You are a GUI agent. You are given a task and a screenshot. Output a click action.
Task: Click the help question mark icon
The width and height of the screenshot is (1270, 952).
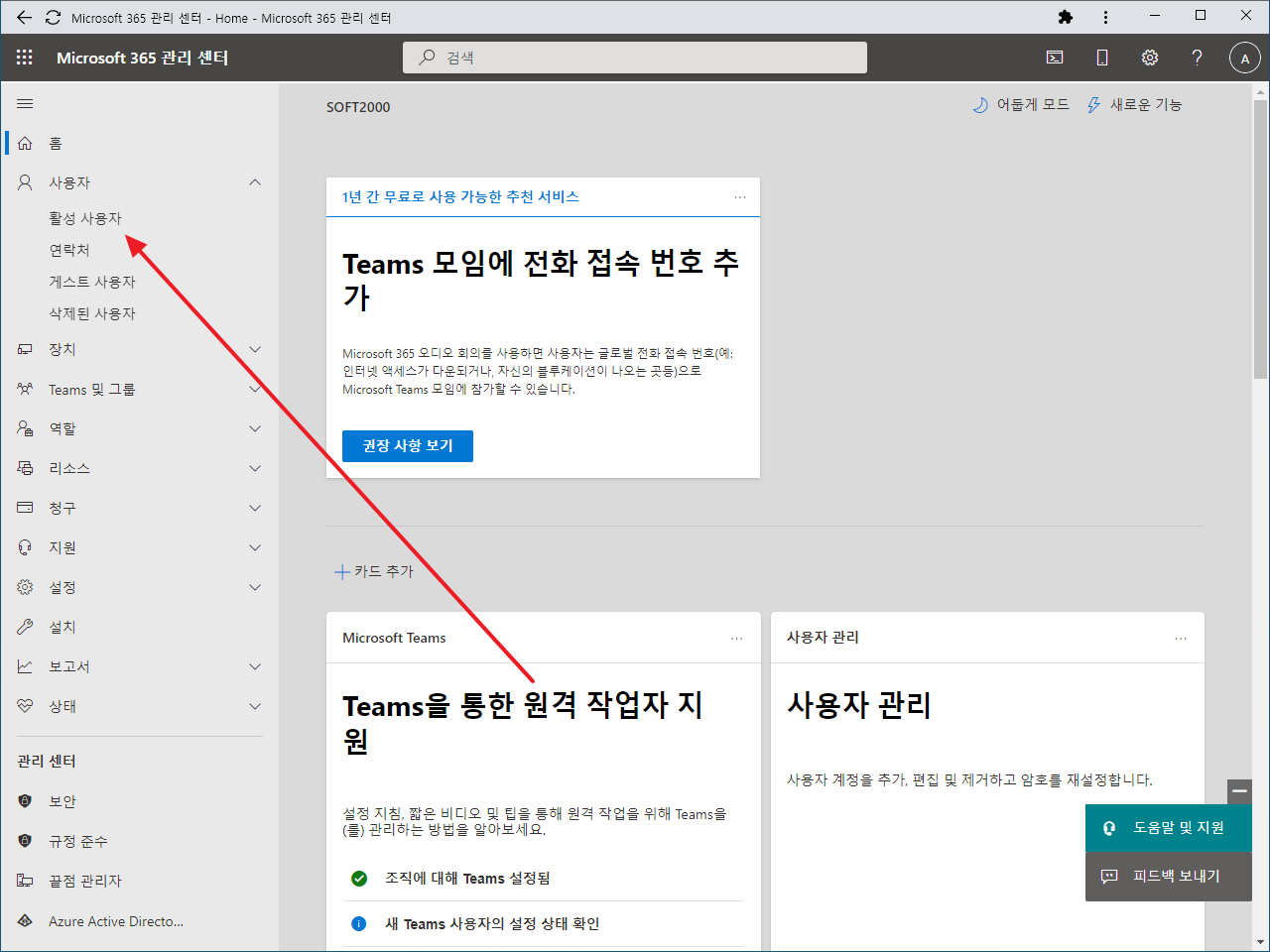[1197, 57]
